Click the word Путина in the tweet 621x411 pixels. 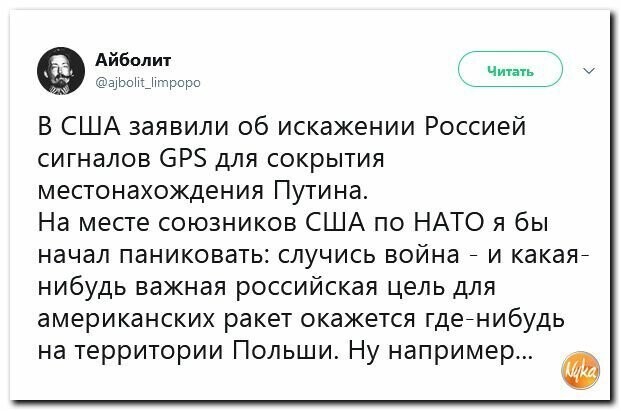321,191
